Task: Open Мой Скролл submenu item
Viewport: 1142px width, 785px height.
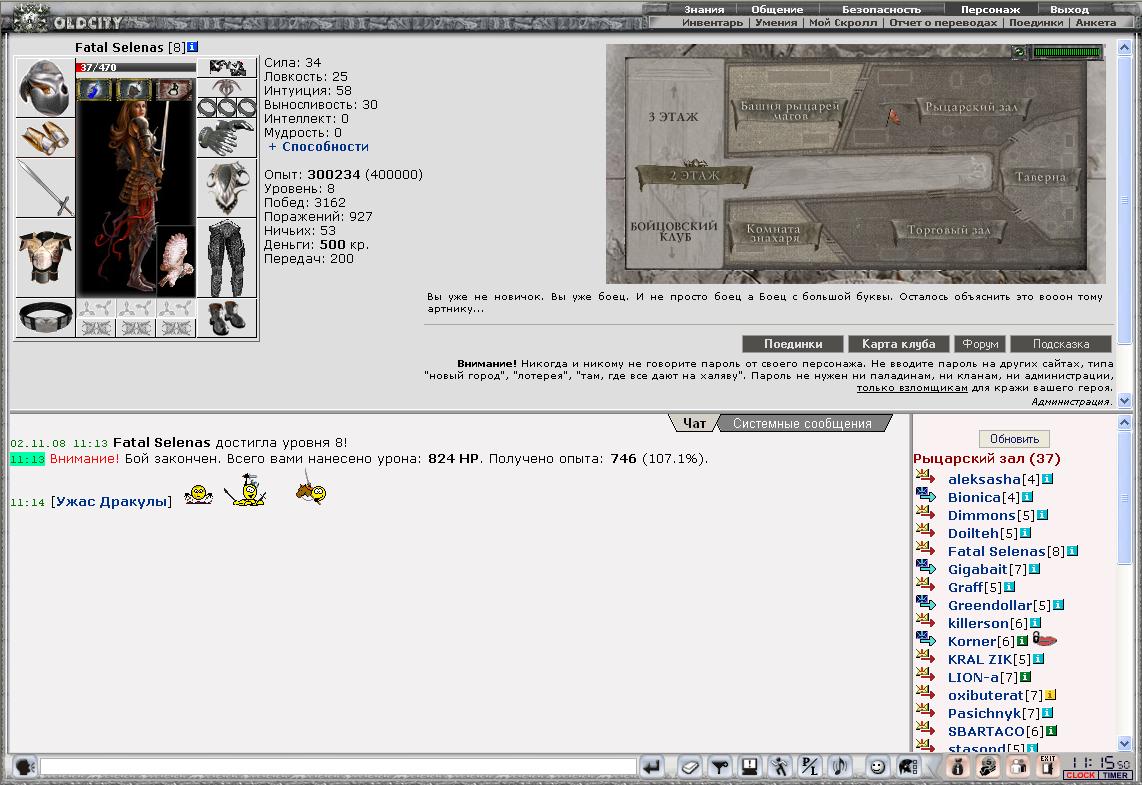Action: tap(843, 23)
